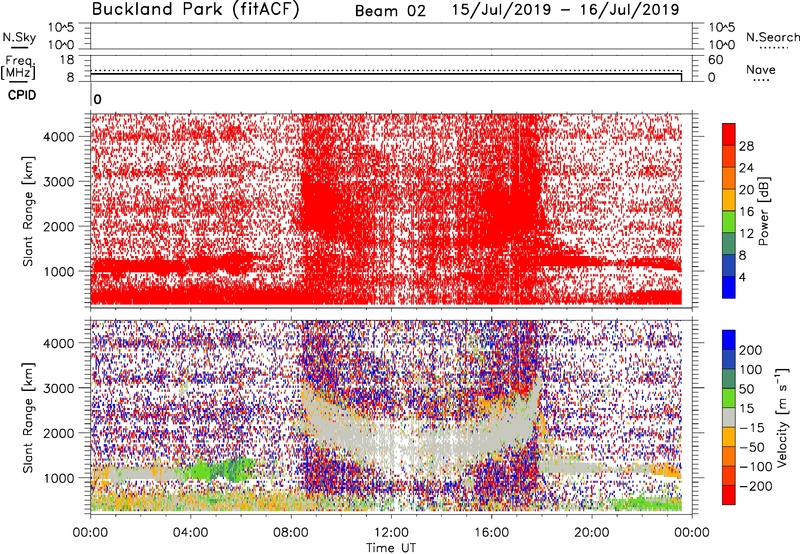Click the "60" tick on Nave axis
800x554 pixels.
(x=715, y=60)
